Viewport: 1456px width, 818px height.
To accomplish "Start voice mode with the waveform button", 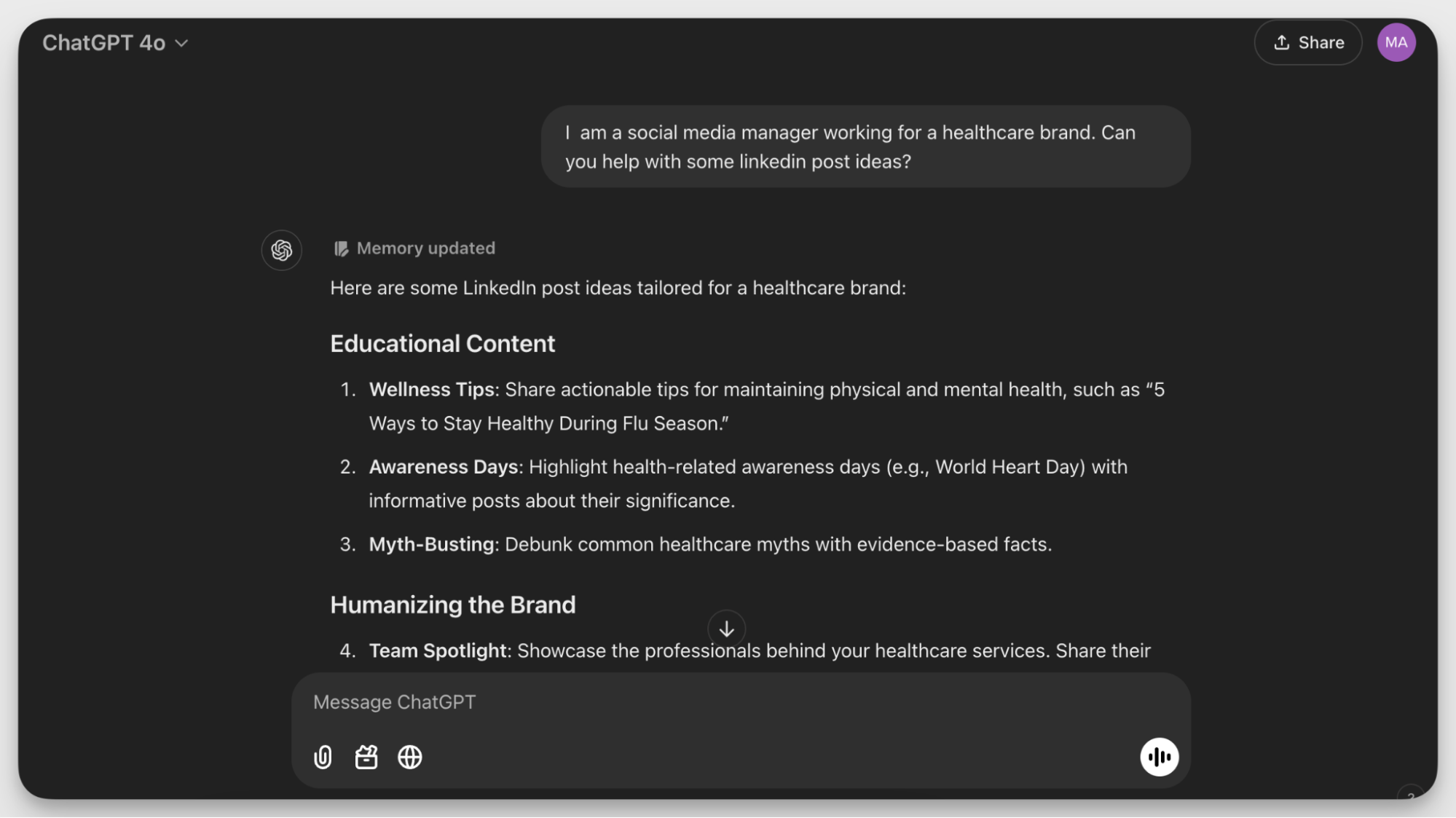I will coord(1159,758).
